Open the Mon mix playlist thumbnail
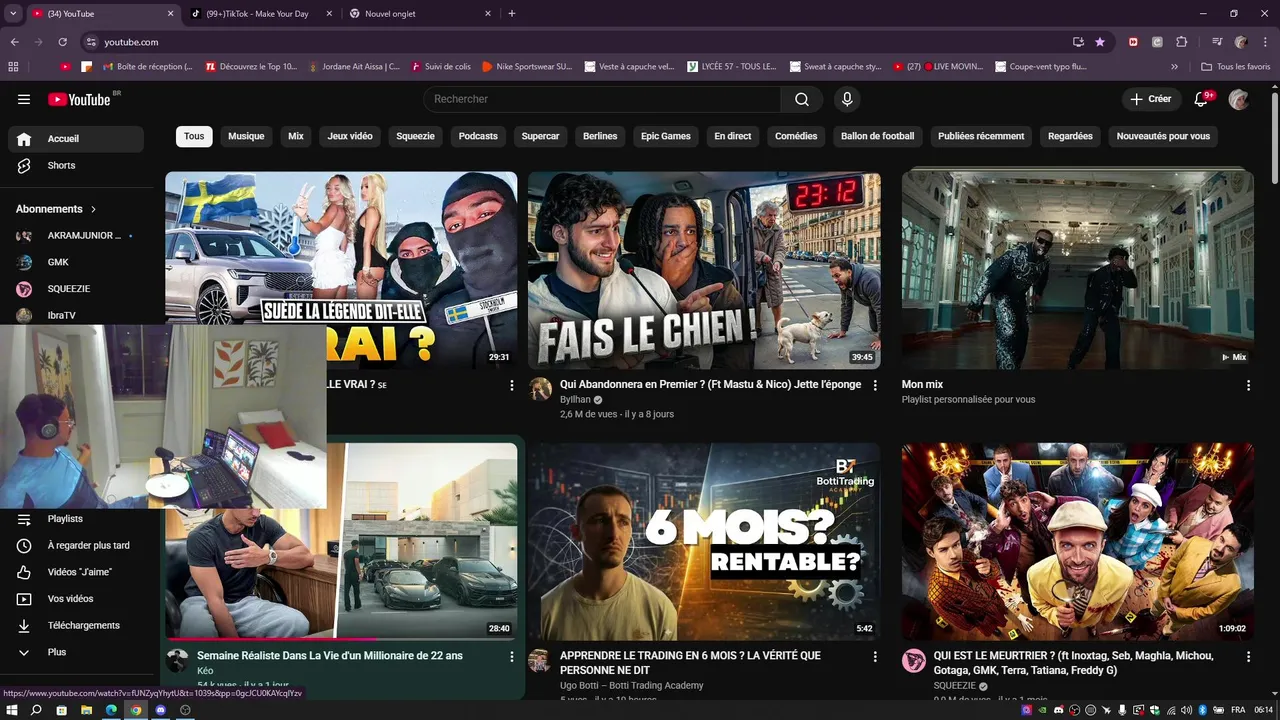Viewport: 1280px width, 720px height. 1077,271
